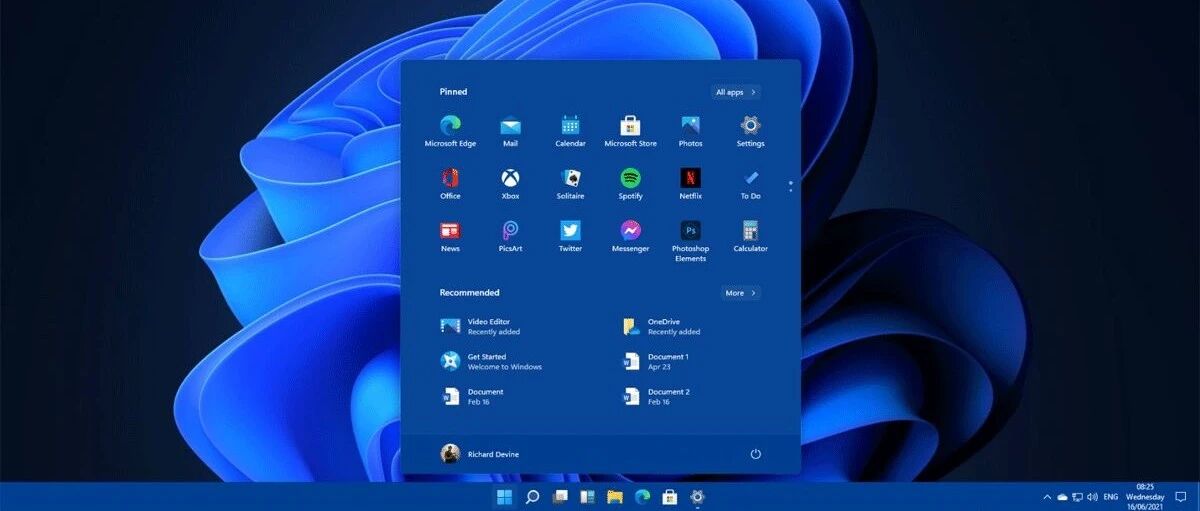Open Richard Devine user account menu
This screenshot has height=511, width=1200.
click(x=480, y=454)
